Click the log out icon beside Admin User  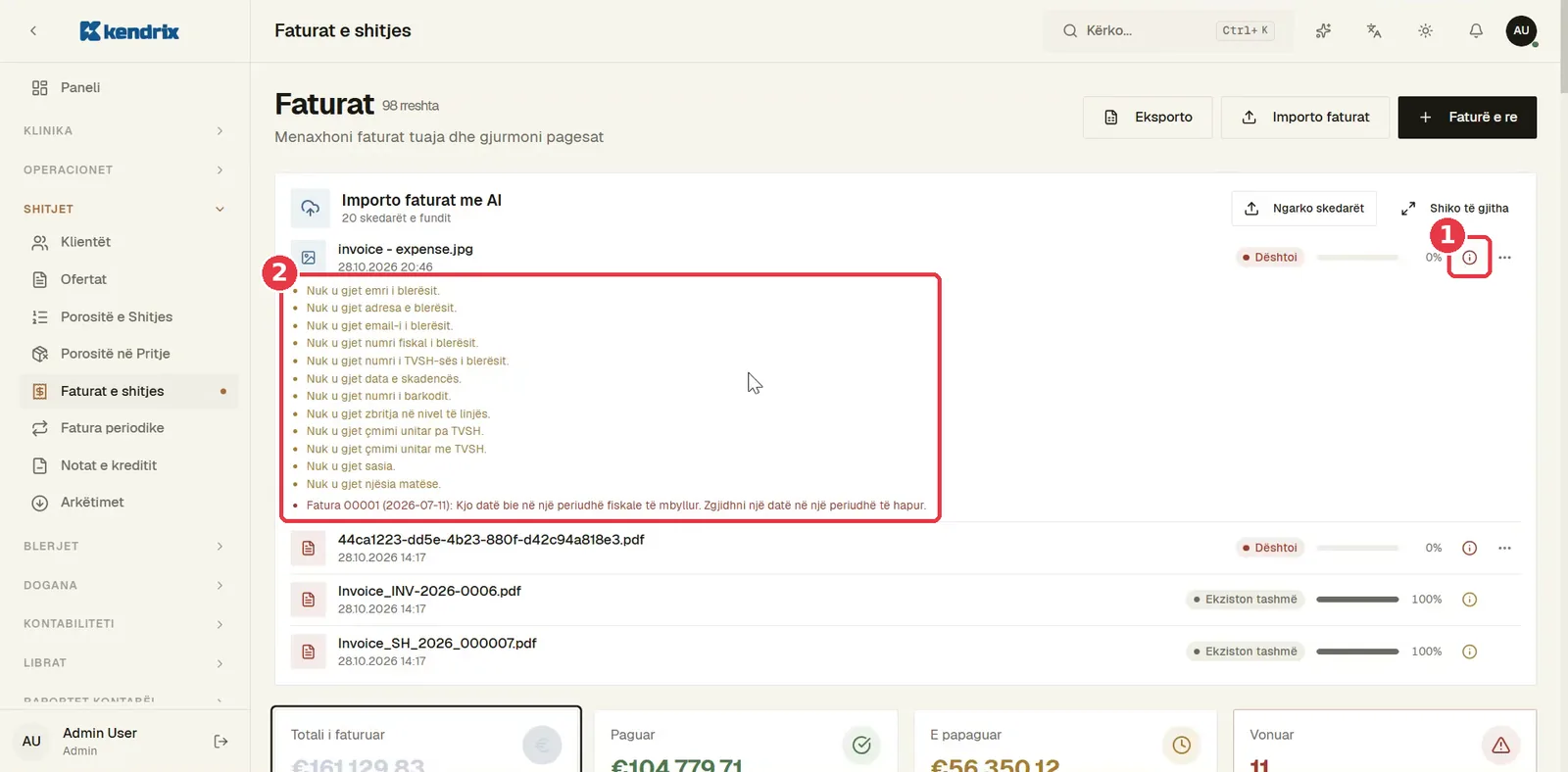click(x=220, y=742)
